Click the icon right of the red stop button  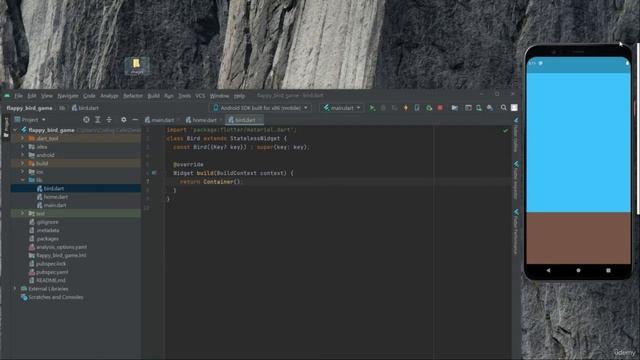pyautogui.click(x=454, y=108)
